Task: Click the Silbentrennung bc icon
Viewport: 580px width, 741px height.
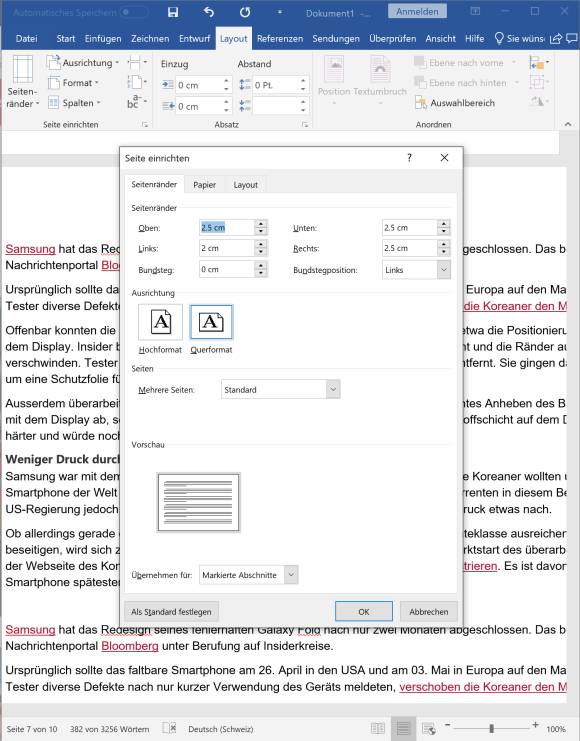Action: coord(137,101)
